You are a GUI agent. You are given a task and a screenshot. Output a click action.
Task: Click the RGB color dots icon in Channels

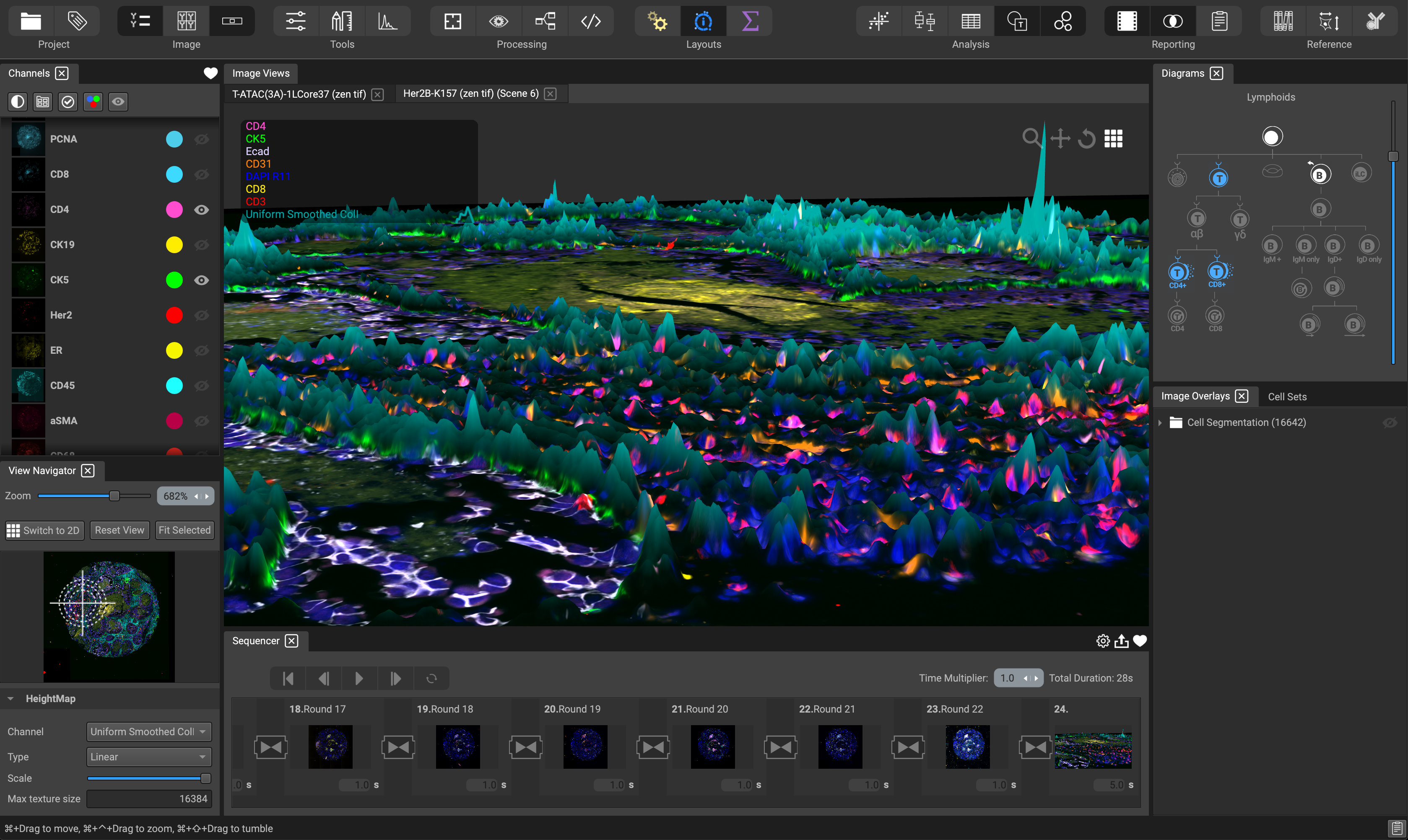(93, 102)
